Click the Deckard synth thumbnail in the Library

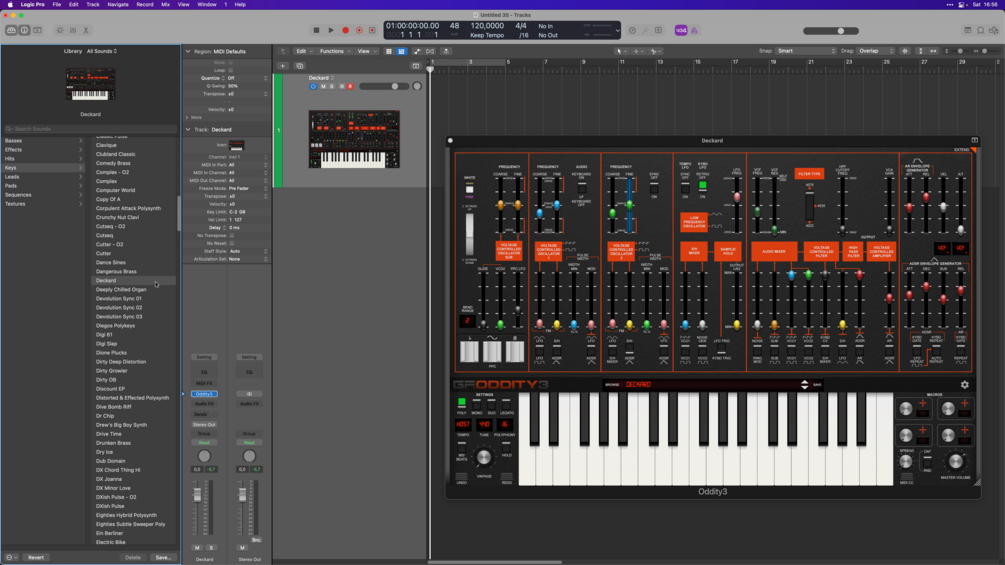pyautogui.click(x=90, y=84)
